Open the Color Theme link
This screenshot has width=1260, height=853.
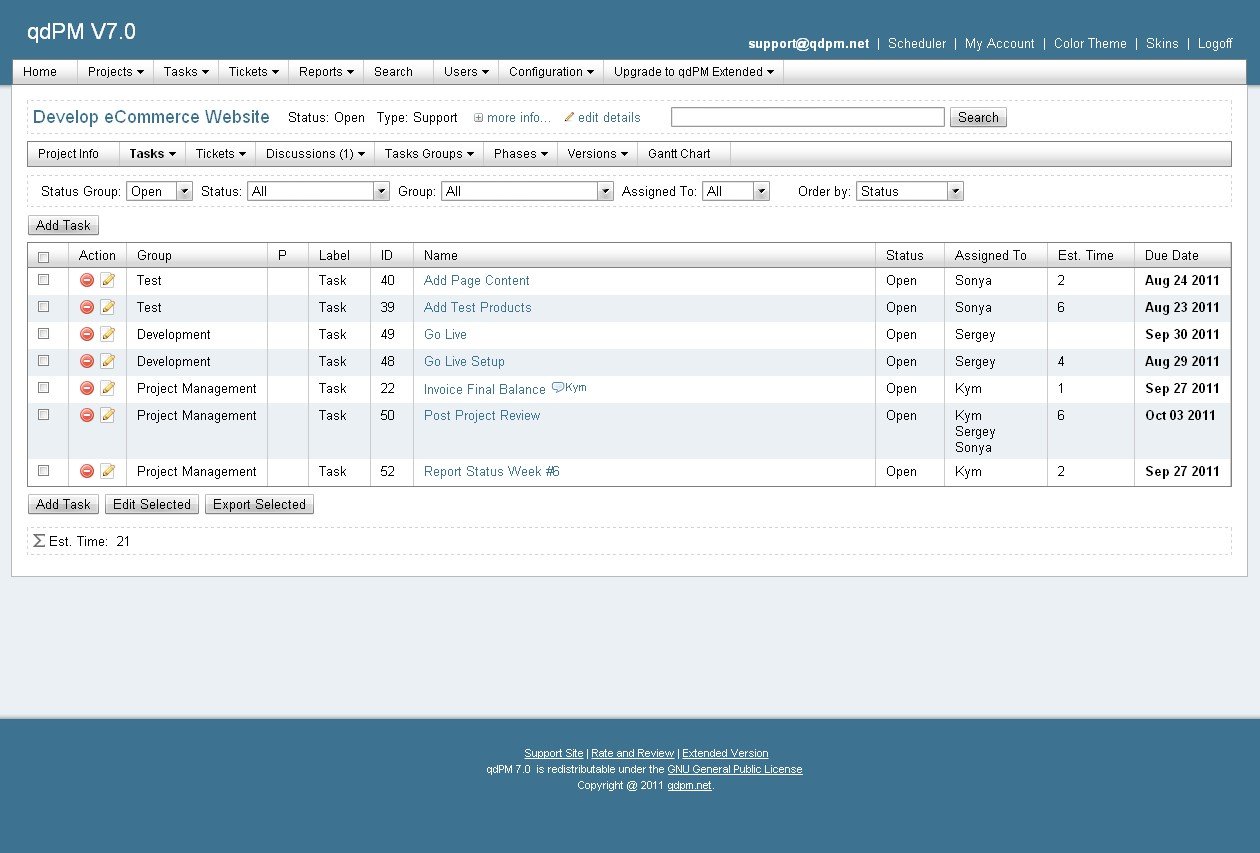click(1090, 44)
